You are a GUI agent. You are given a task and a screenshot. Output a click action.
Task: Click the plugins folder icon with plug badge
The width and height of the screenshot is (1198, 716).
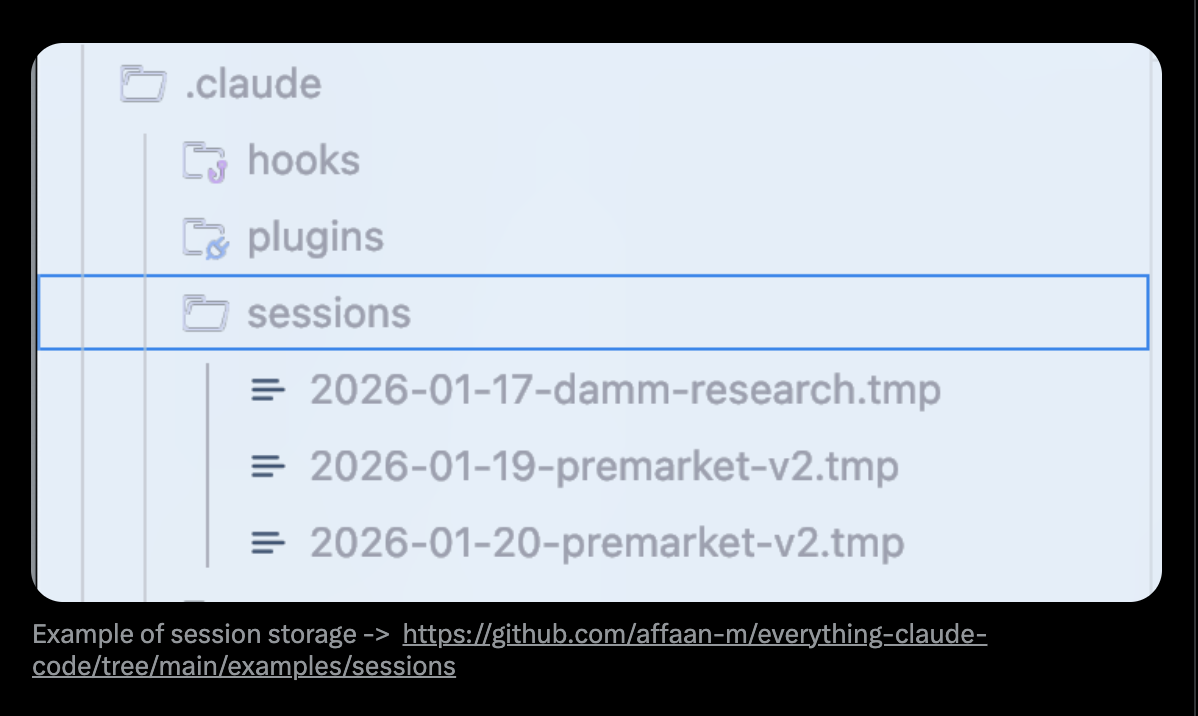pos(205,237)
